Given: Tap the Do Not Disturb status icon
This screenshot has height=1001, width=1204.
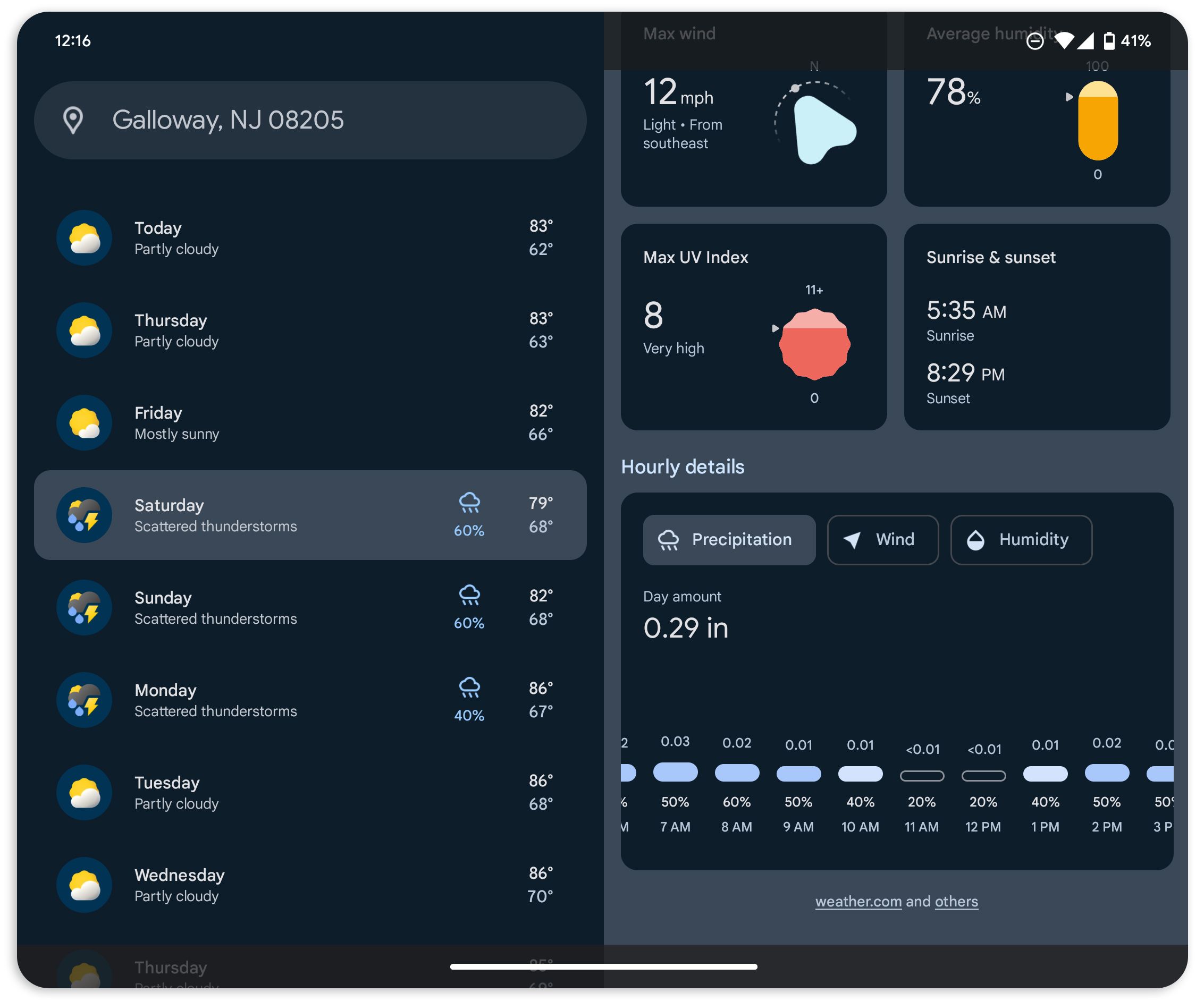Looking at the screenshot, I should 1035,41.
